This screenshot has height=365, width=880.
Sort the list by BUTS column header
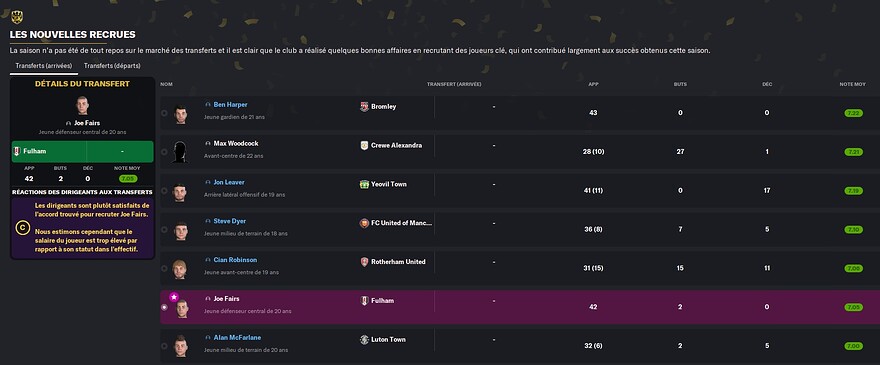tap(680, 84)
